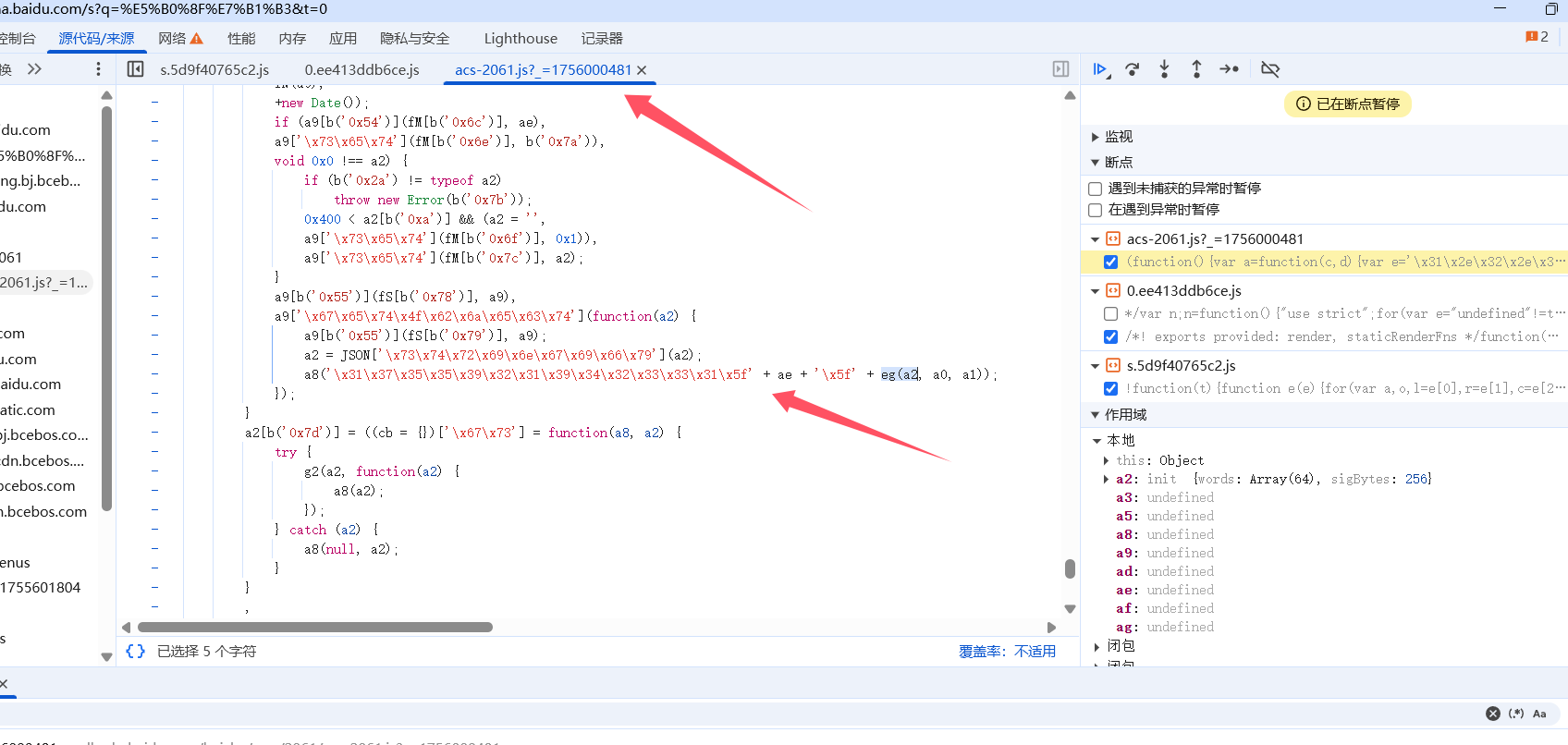Click the eg(a2 selected code text
1568x745 pixels.
(x=900, y=374)
